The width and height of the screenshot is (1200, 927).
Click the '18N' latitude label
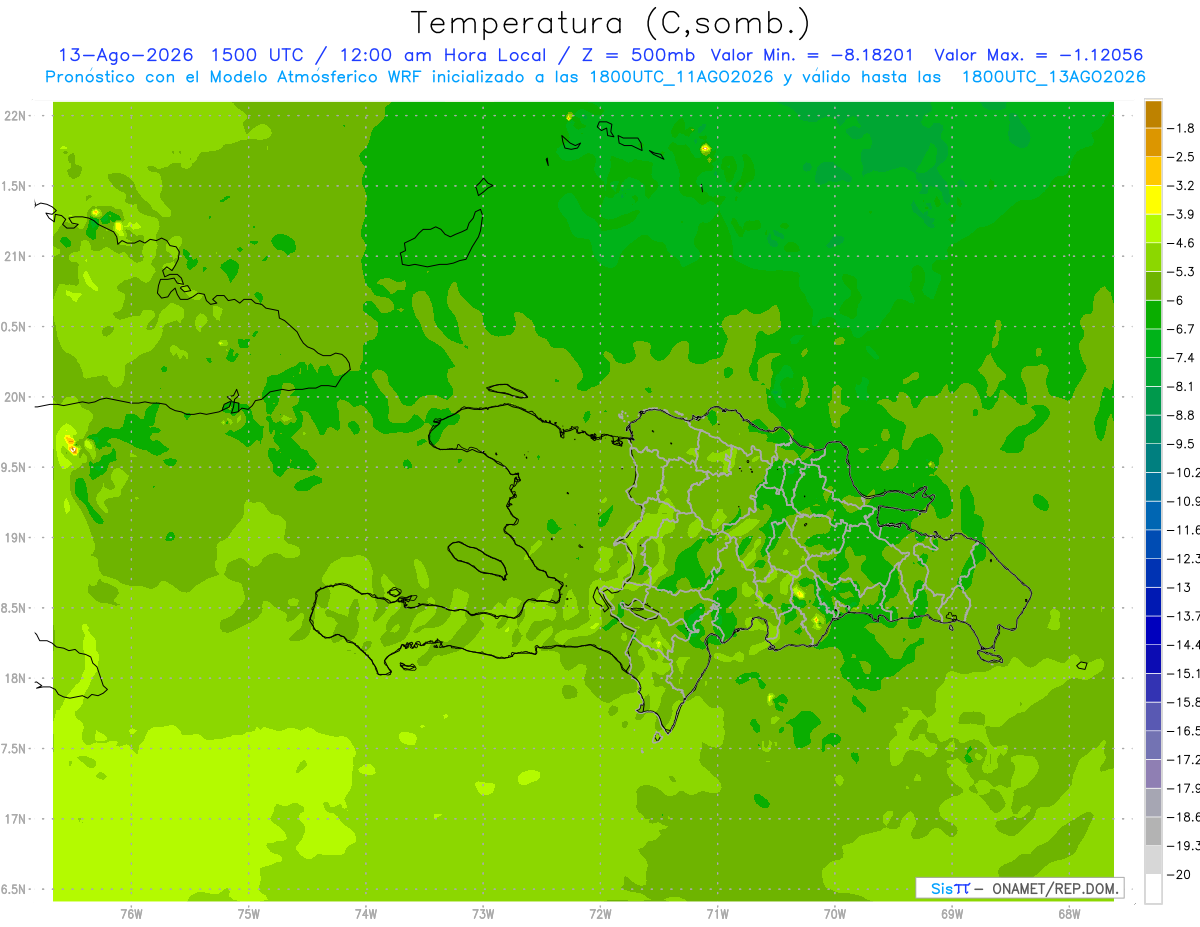pyautogui.click(x=15, y=679)
